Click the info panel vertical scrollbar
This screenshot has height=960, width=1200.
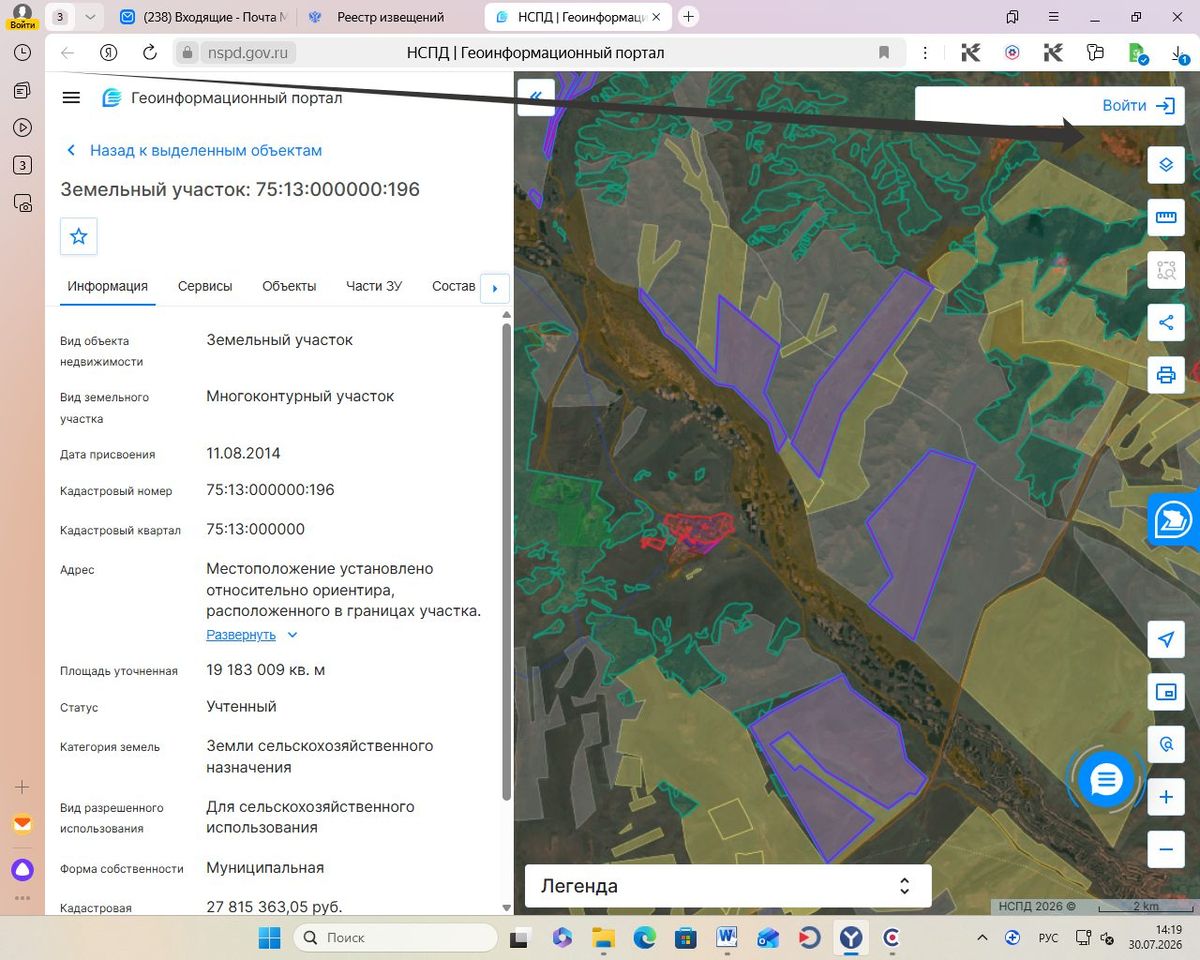pos(506,560)
